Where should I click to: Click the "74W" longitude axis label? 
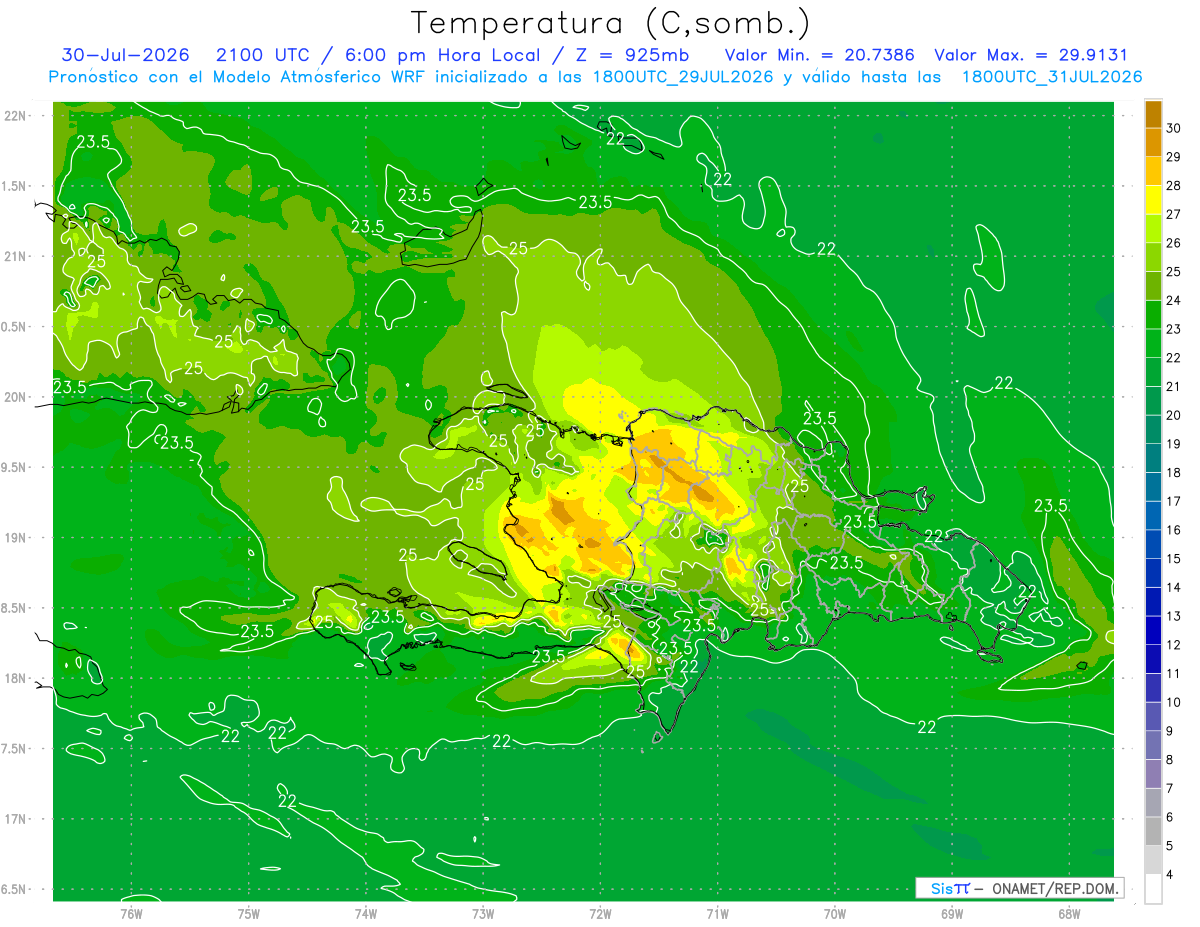point(366,913)
